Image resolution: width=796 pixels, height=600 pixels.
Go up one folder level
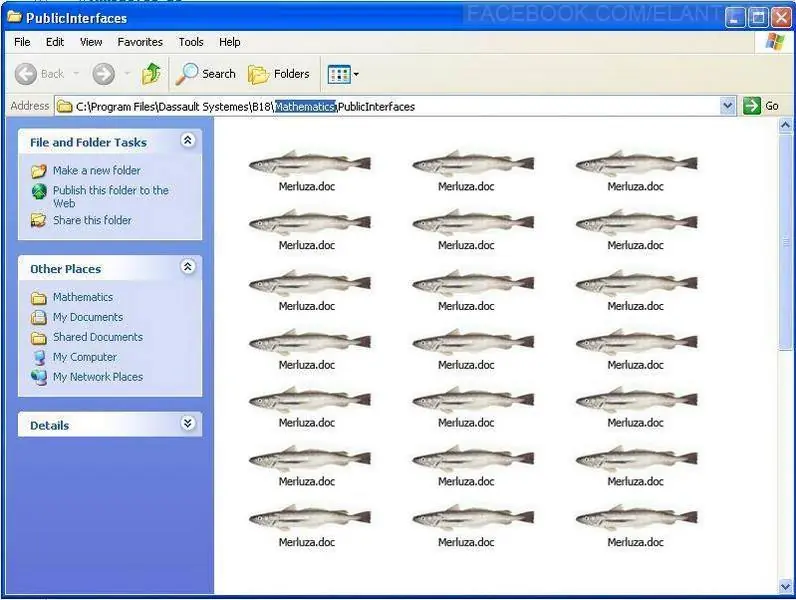coord(151,74)
